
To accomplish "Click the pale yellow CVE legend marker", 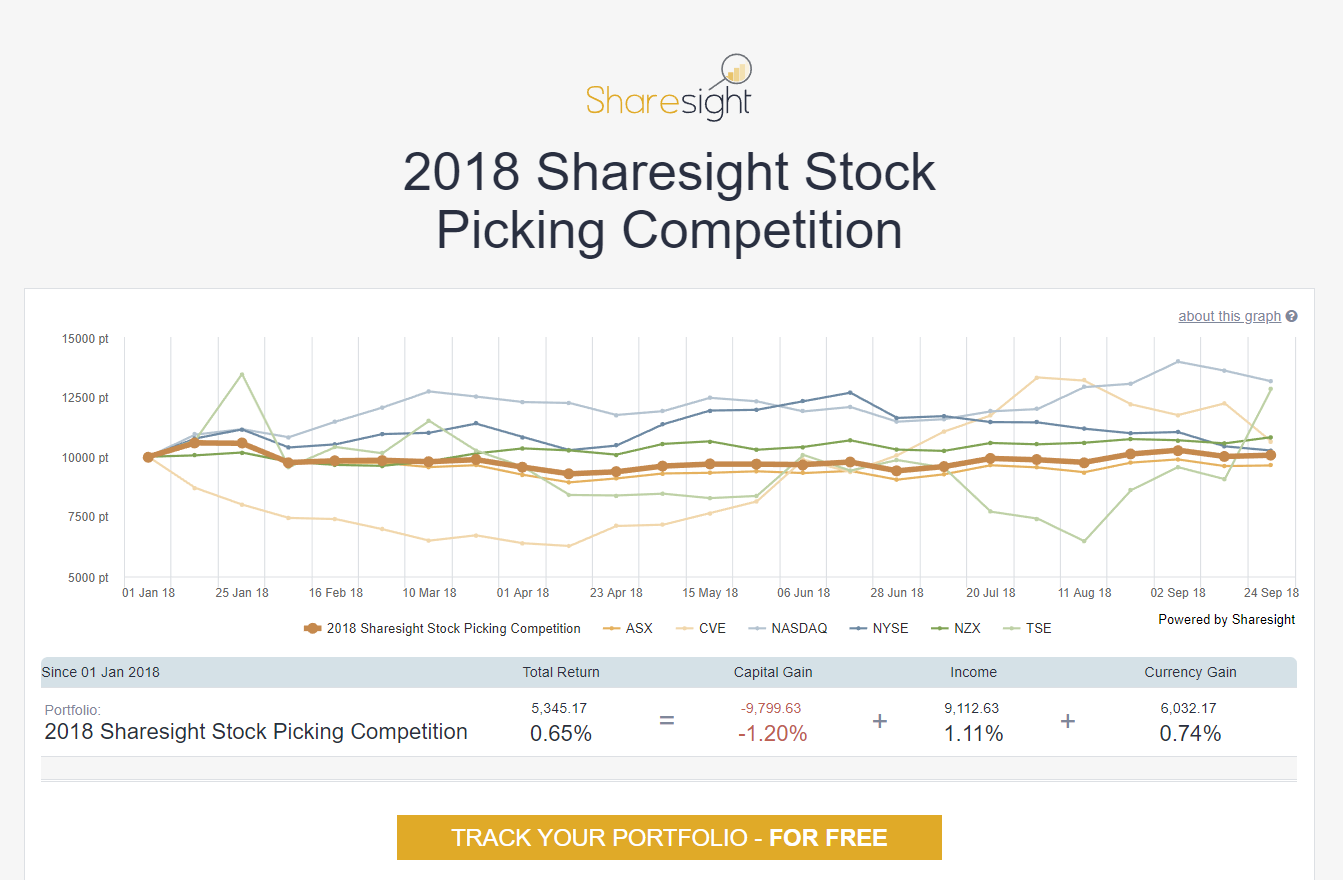I will 683,627.
